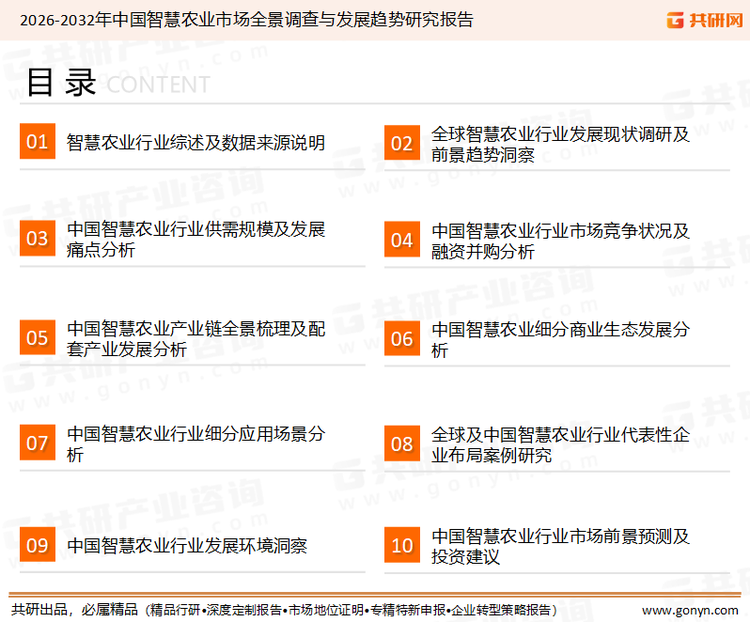
Task: Select chapter title 中国智慧农业行业供需规模及发展痛点分析
Action: tap(196, 239)
